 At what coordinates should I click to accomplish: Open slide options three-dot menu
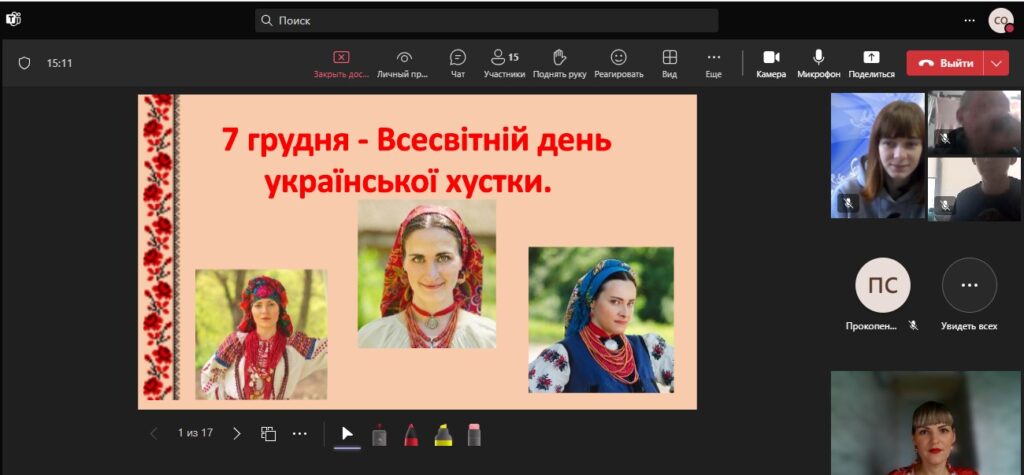pos(300,434)
